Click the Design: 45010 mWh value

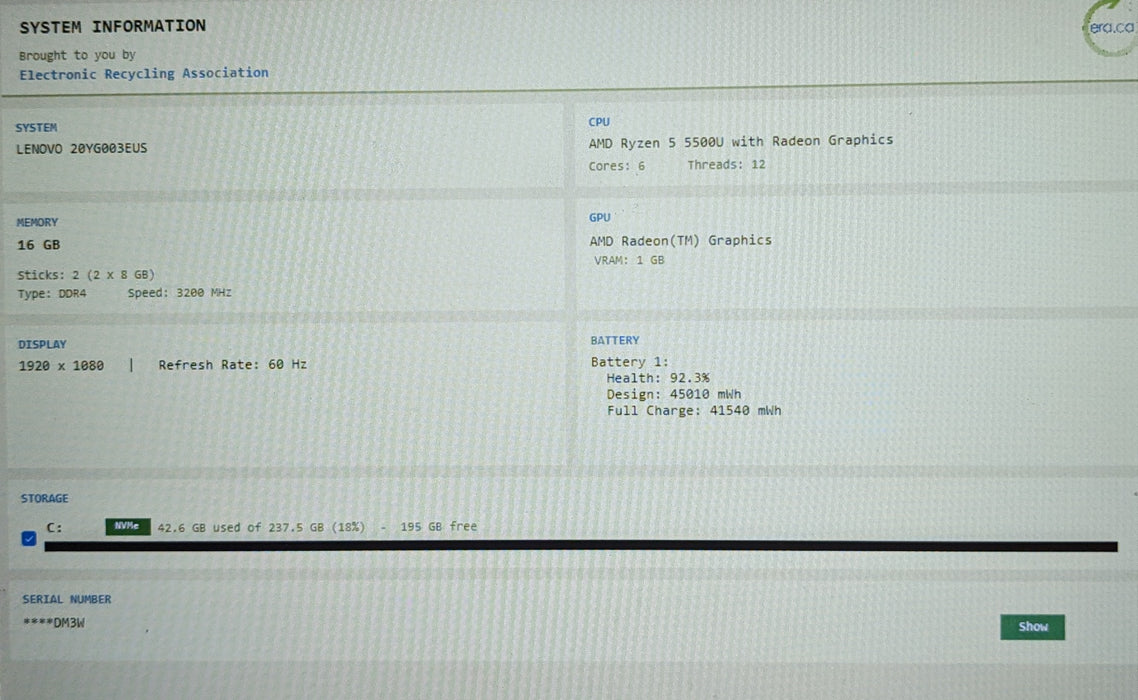pyautogui.click(x=674, y=394)
